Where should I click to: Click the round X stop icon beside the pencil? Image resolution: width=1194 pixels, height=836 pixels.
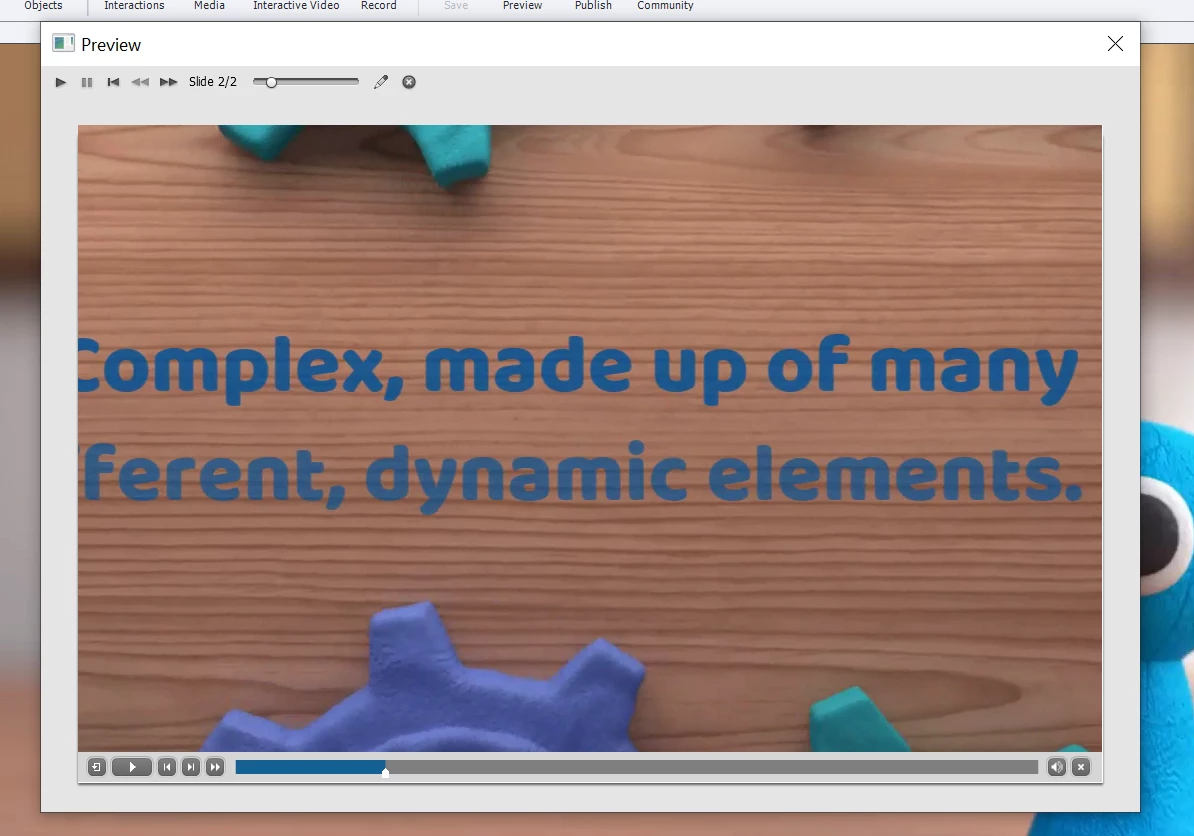click(x=409, y=82)
